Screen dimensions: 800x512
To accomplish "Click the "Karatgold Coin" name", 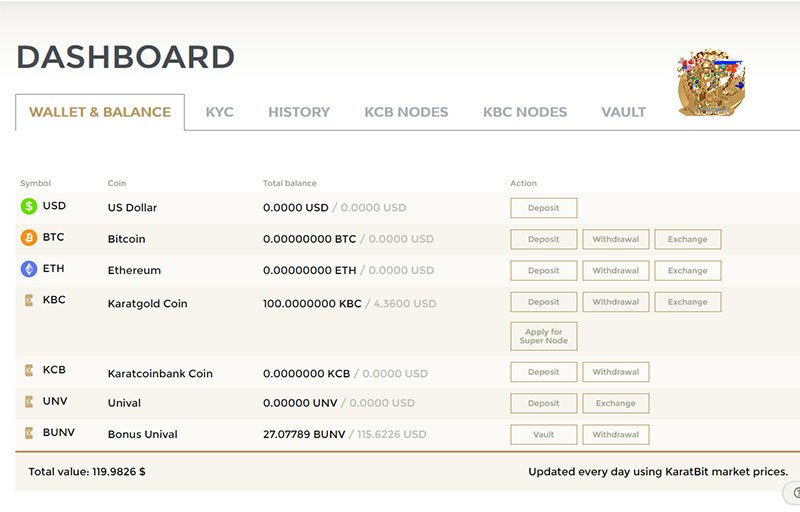I will tap(147, 303).
